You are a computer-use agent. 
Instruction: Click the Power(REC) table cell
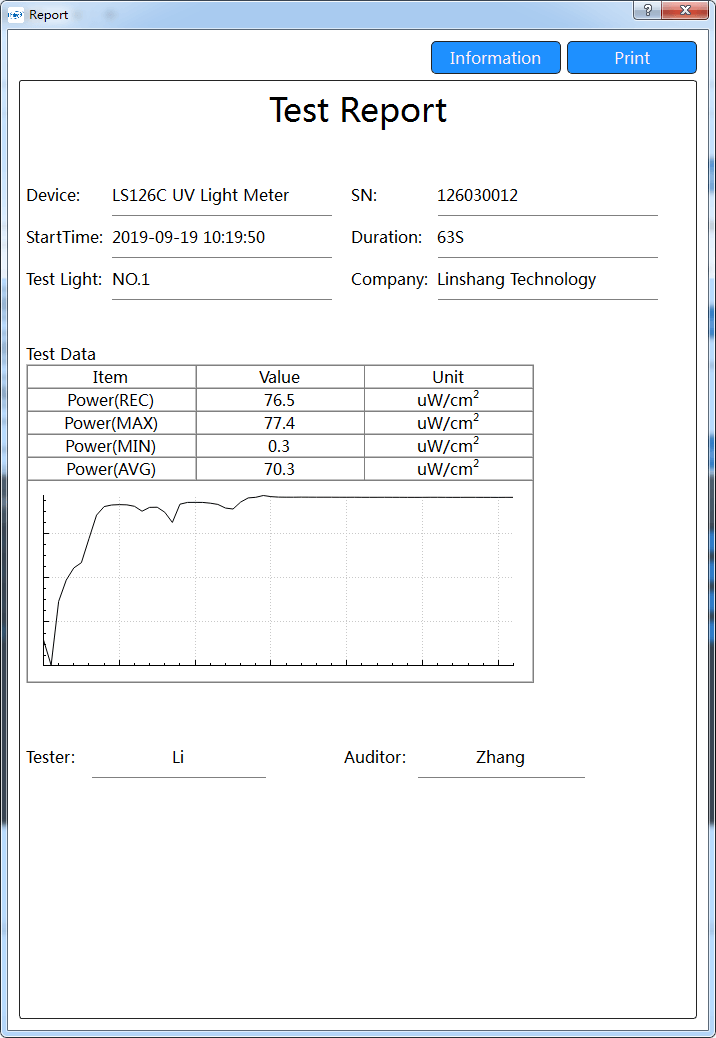111,400
